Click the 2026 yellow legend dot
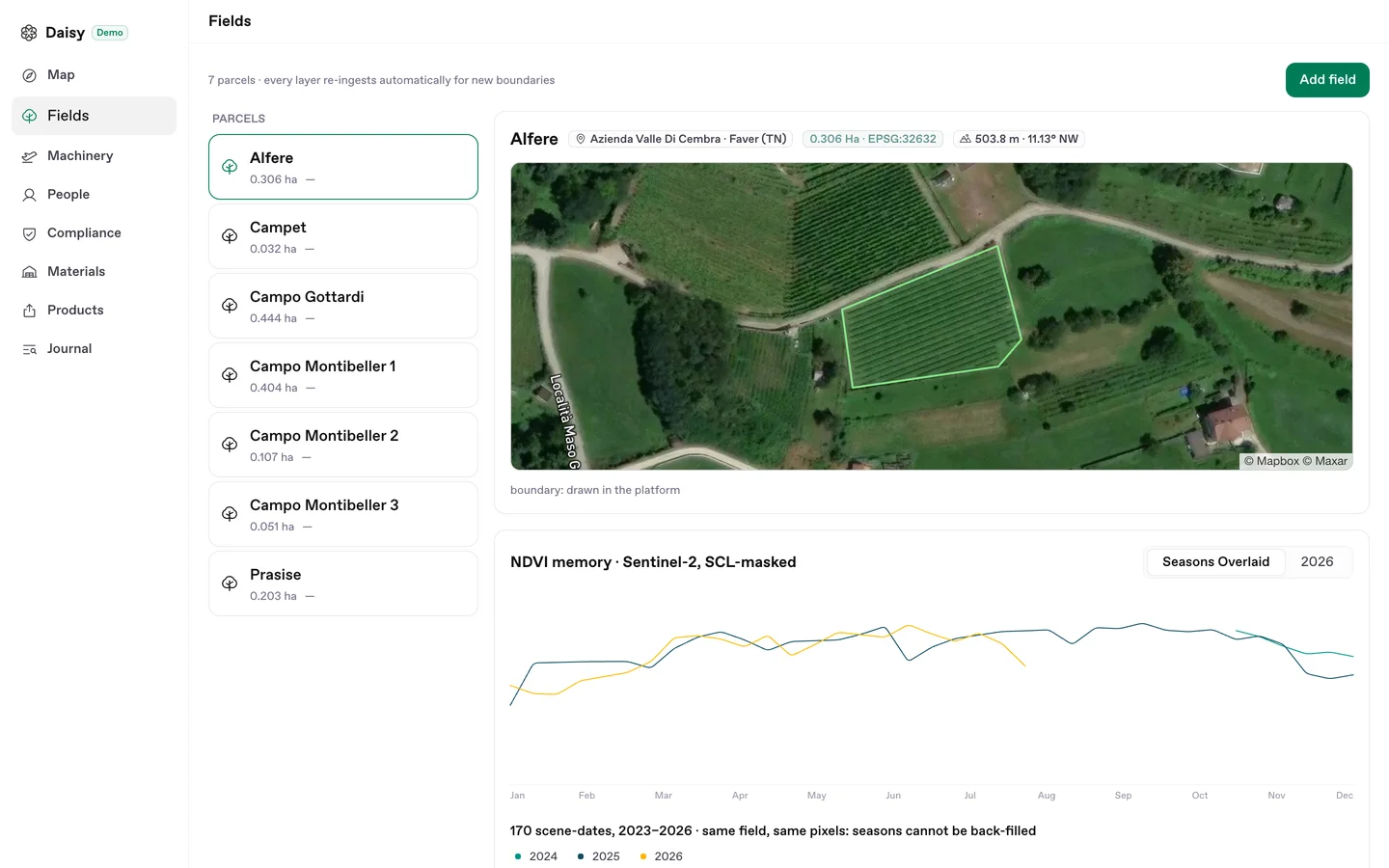 point(643,856)
